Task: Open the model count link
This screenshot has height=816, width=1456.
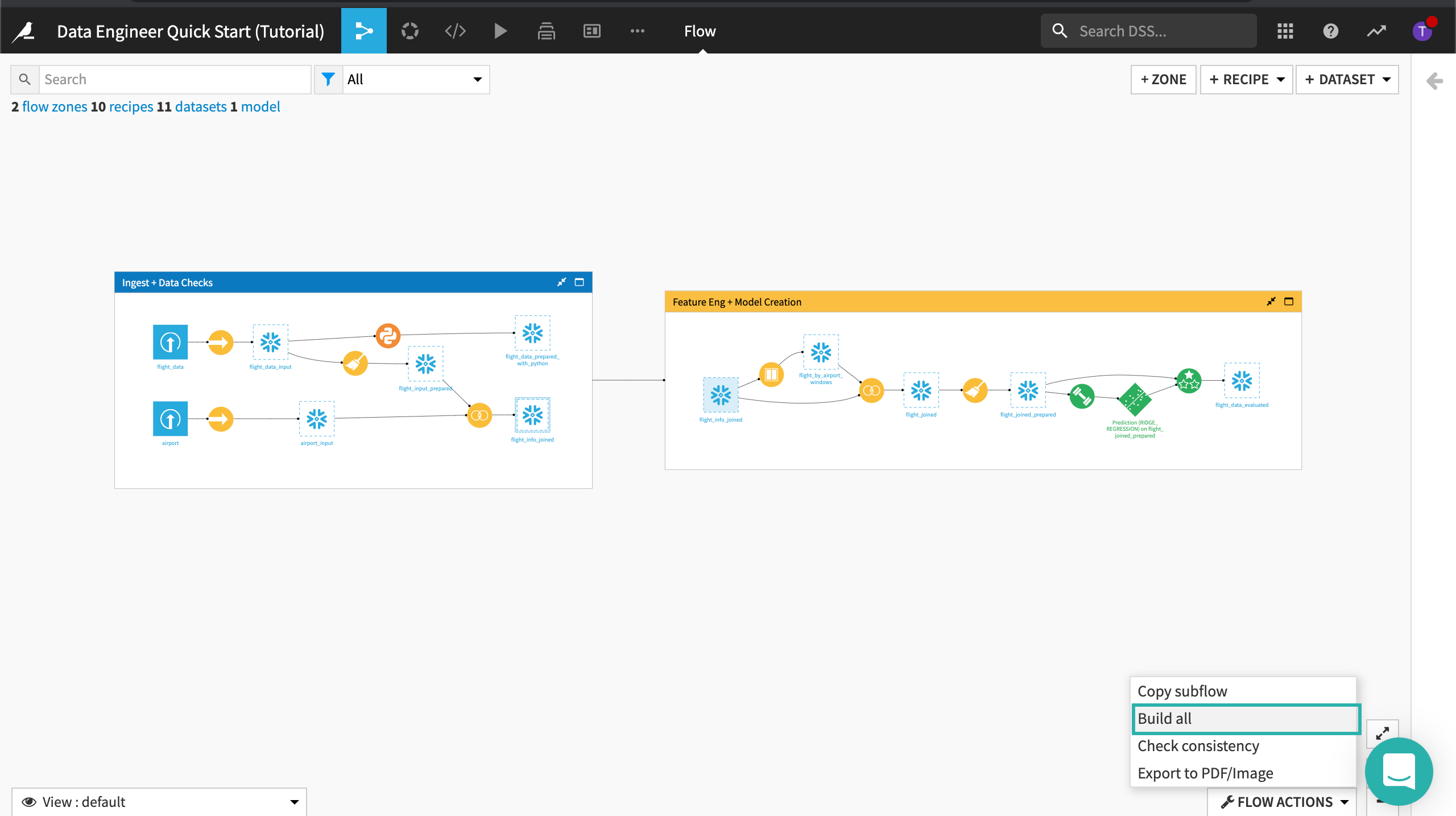Action: tap(260, 106)
